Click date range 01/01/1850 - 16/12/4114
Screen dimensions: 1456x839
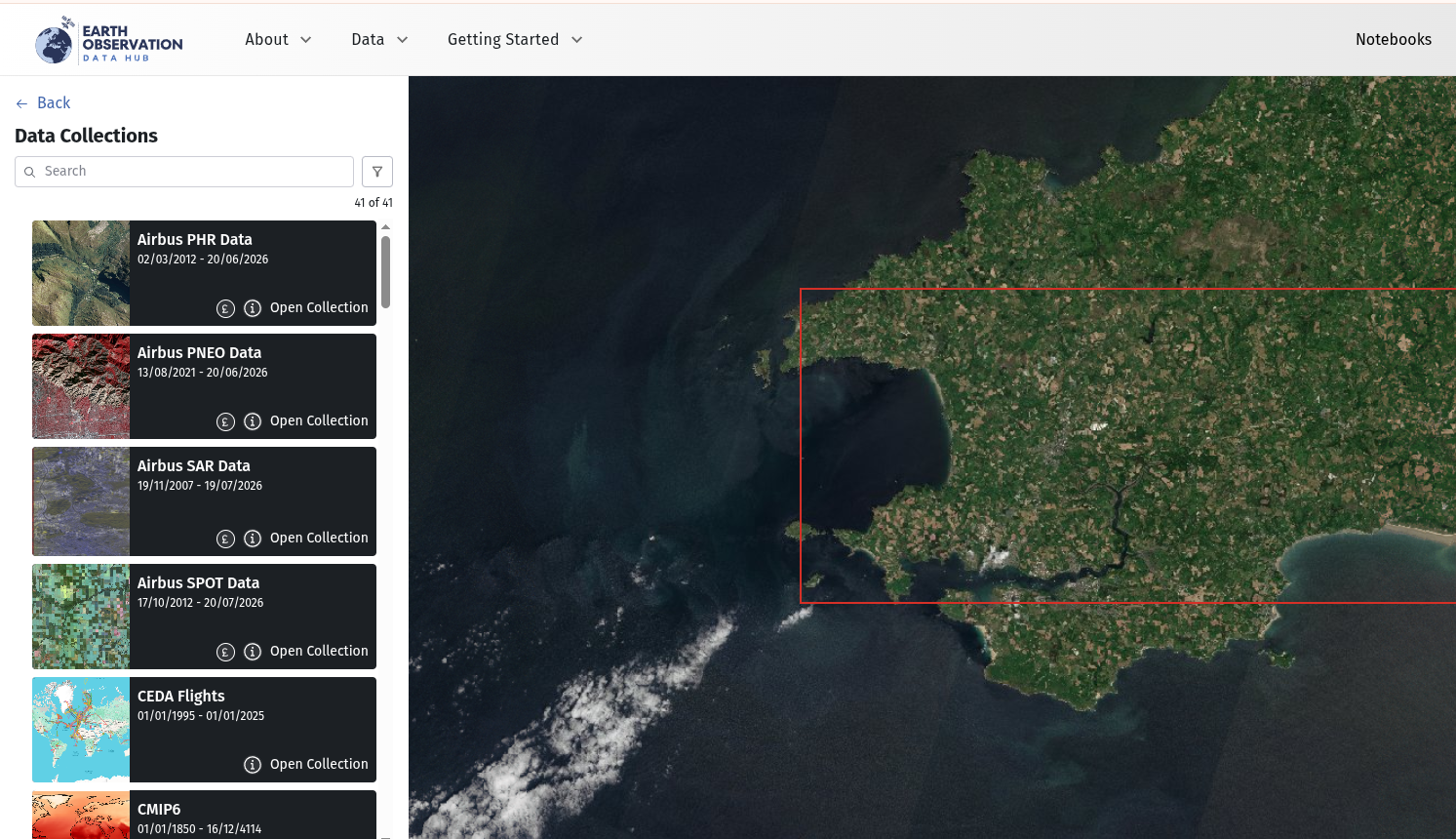pyautogui.click(x=200, y=829)
